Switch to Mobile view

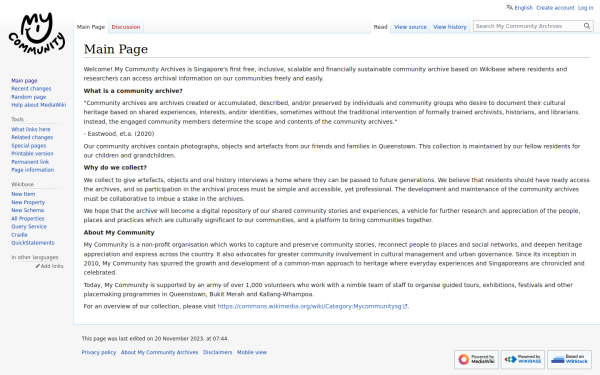click(x=252, y=352)
